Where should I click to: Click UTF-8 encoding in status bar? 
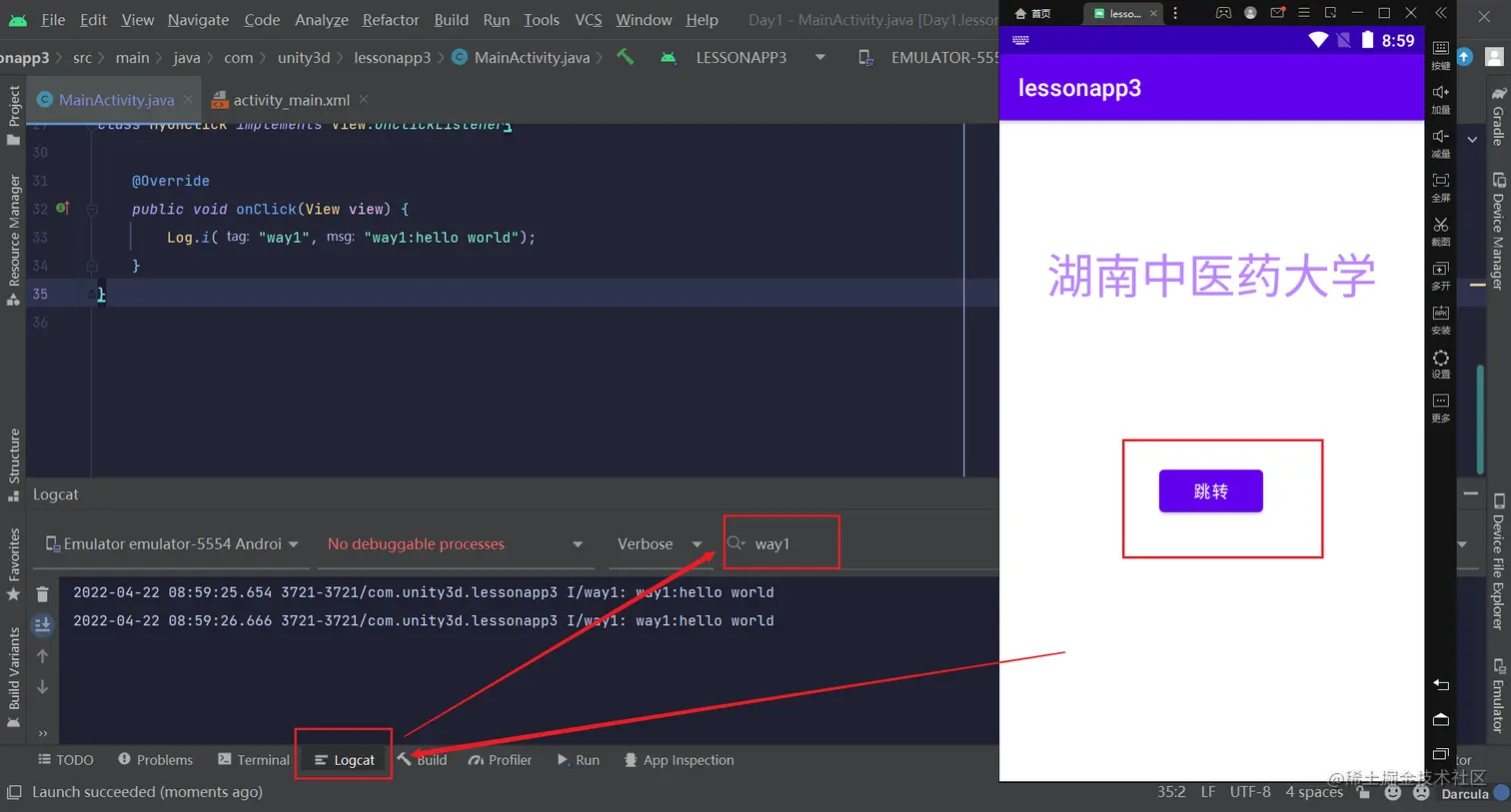tap(1250, 792)
